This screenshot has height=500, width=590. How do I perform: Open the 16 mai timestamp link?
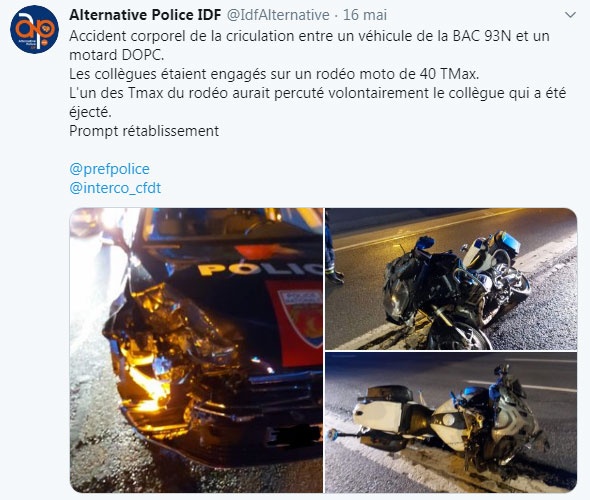[365, 15]
